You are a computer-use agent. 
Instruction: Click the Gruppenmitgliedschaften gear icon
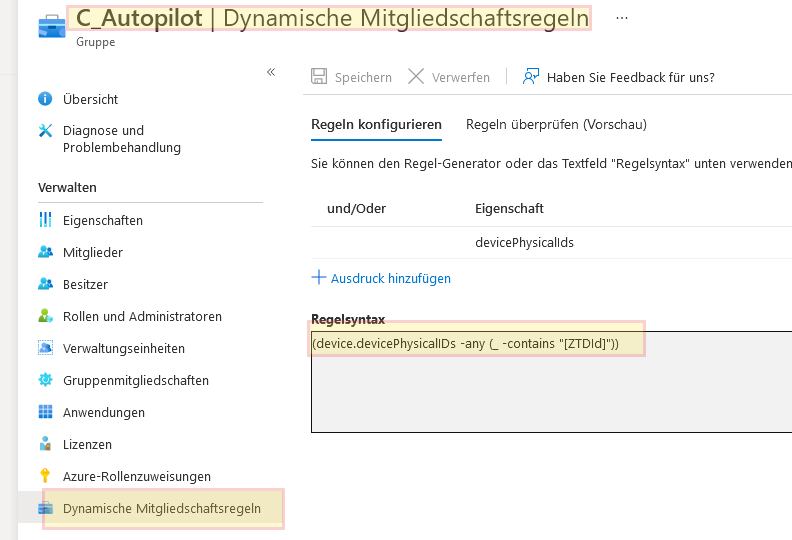click(45, 380)
